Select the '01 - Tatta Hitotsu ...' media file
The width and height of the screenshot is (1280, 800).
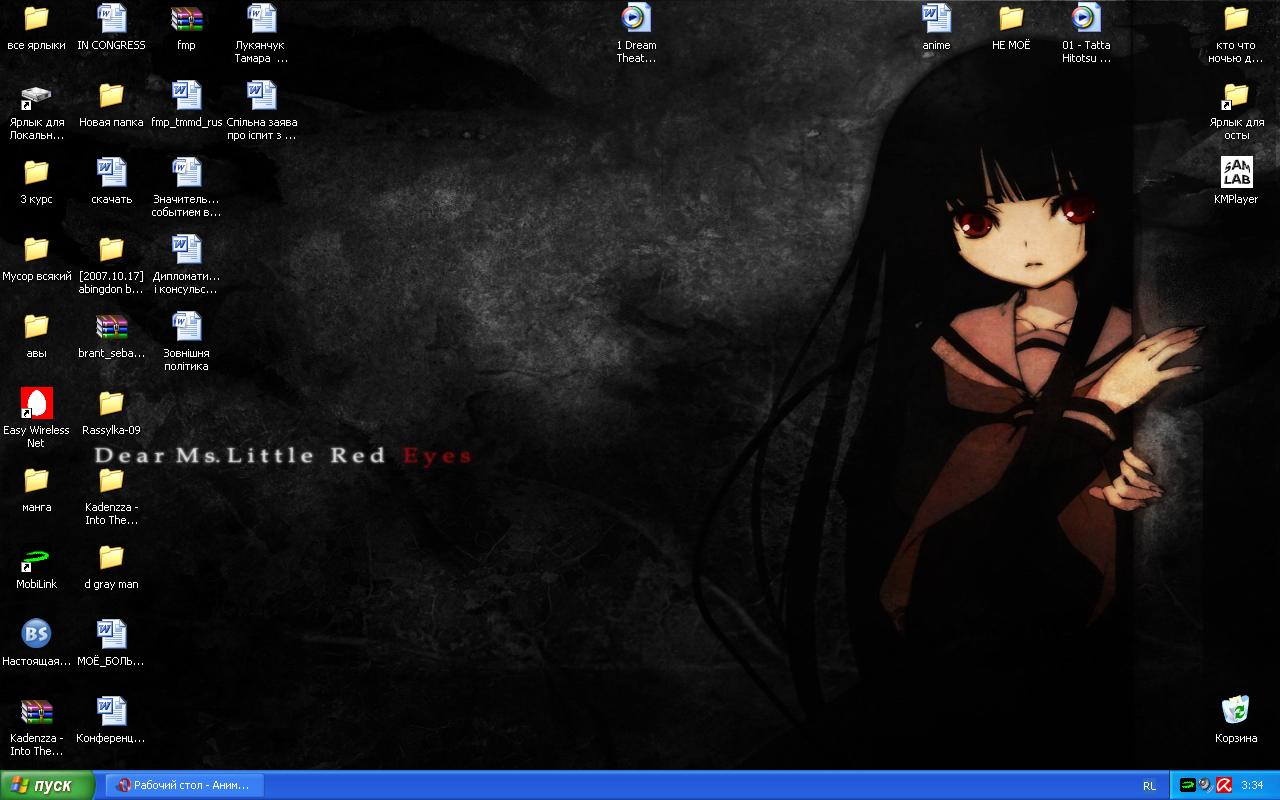pyautogui.click(x=1086, y=18)
